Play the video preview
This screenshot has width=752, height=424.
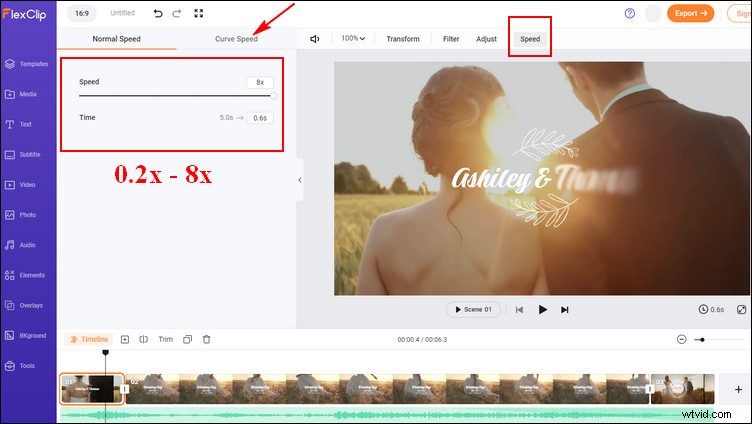tap(542, 309)
